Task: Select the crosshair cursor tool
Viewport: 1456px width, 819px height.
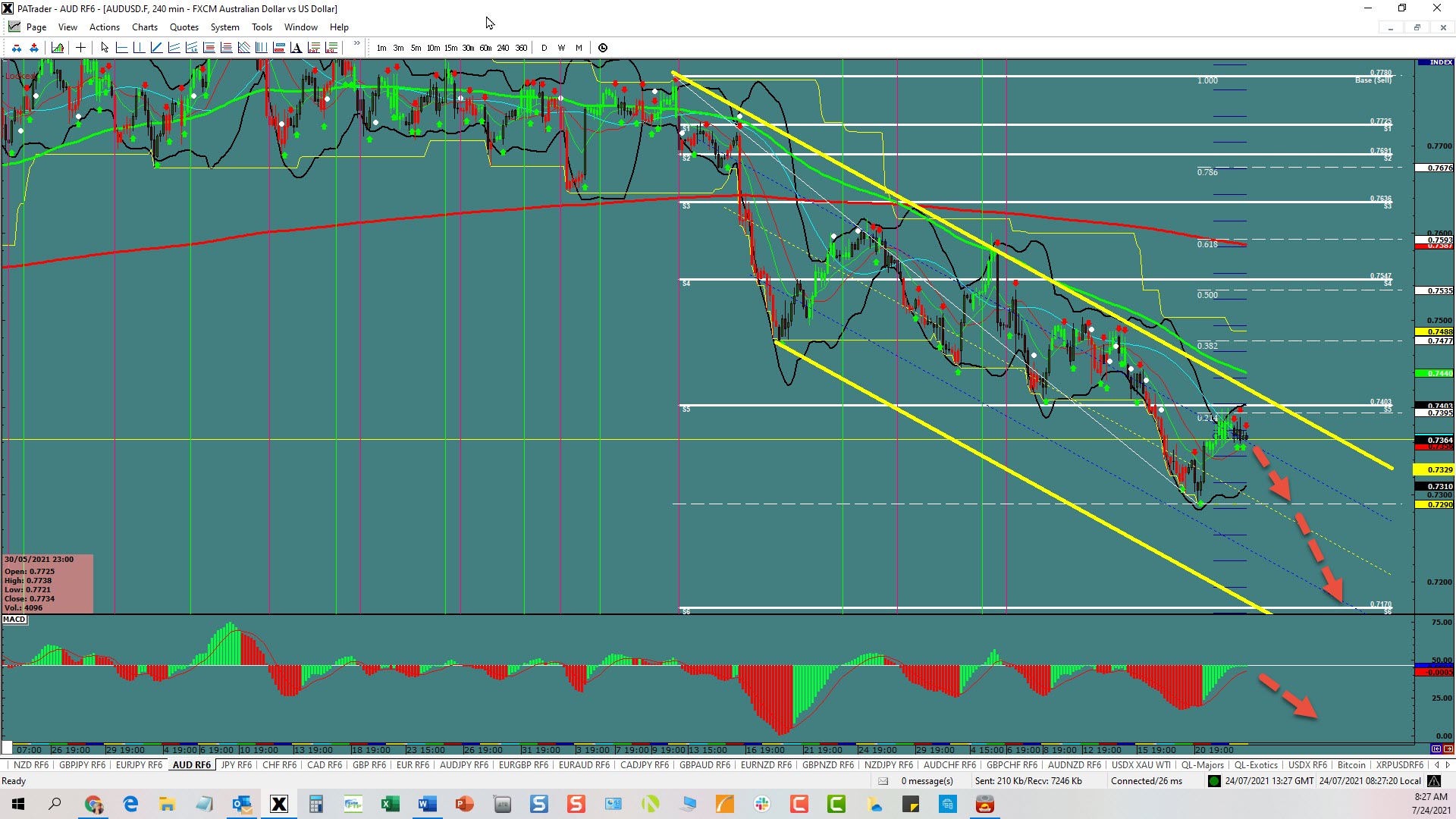Action: tap(80, 48)
